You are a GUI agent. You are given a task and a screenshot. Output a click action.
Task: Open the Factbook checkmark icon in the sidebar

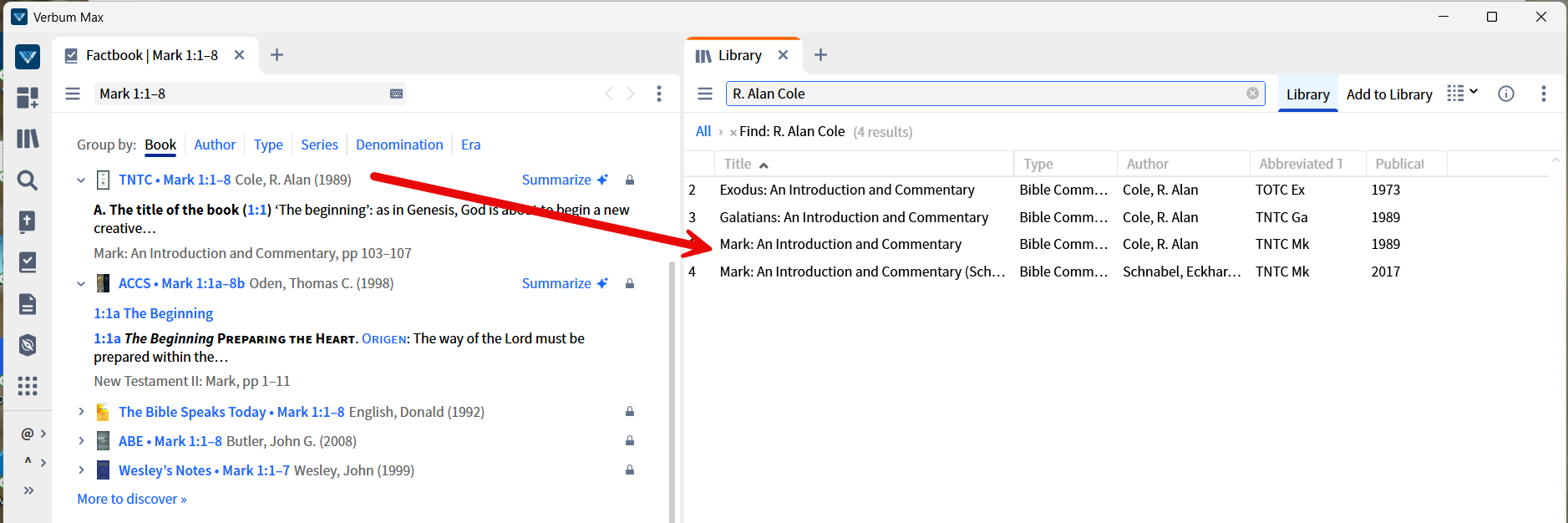[28, 262]
